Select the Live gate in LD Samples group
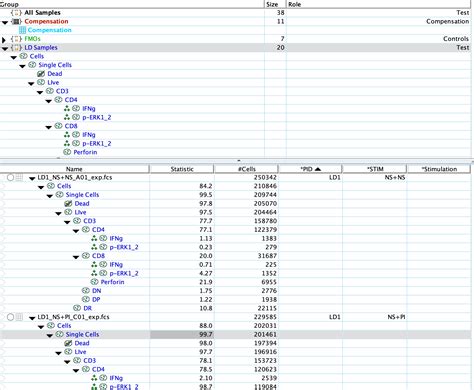Viewport: 474px width, 390px height. coord(53,82)
